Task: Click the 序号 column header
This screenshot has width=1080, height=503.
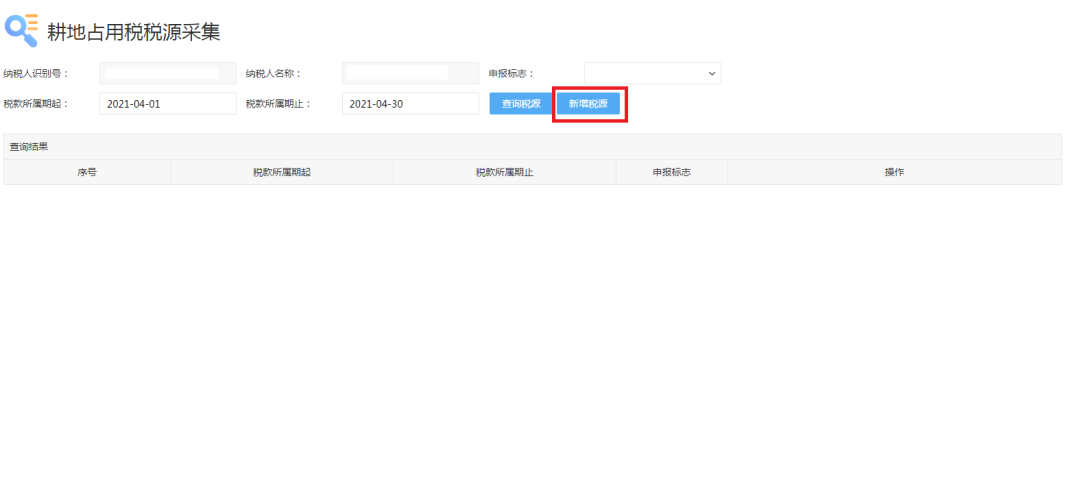Action: click(87, 172)
